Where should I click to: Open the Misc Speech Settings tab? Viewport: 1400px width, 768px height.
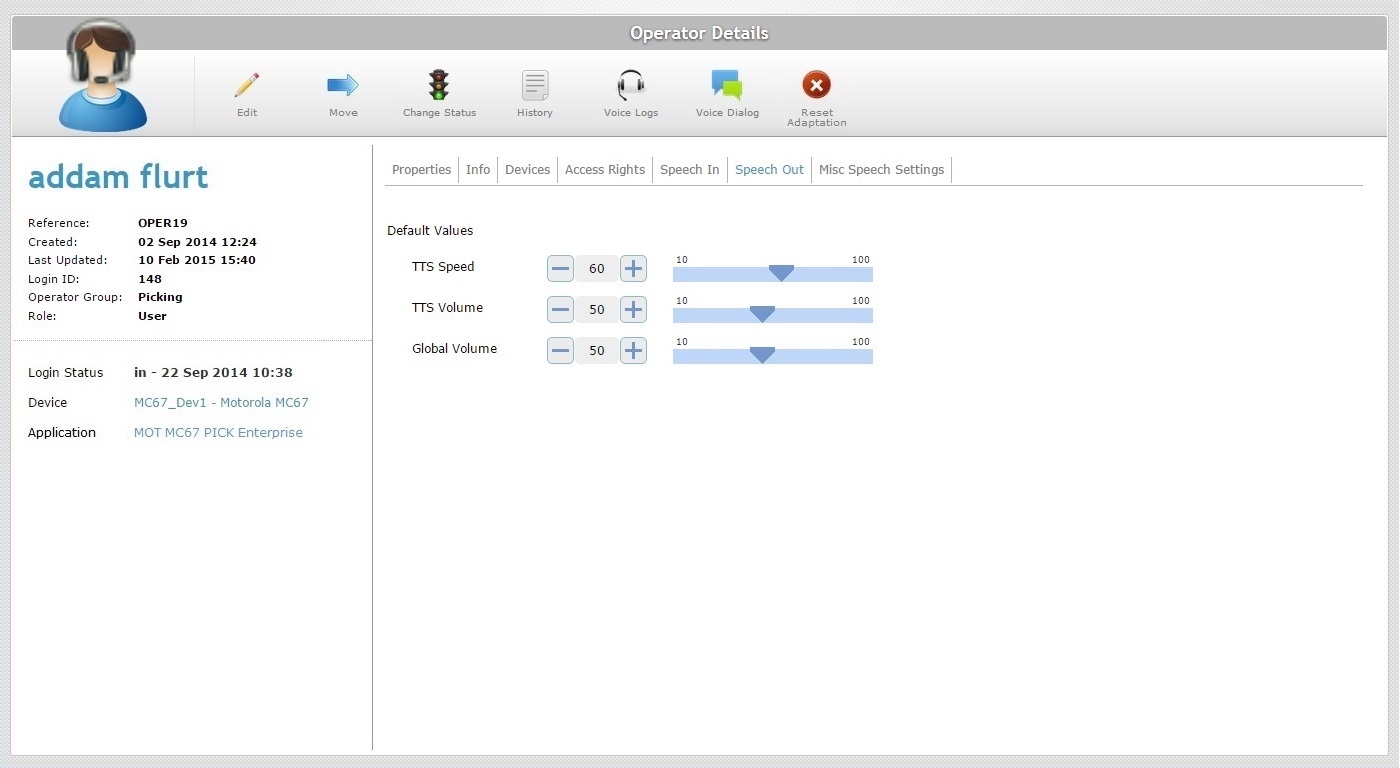pos(881,170)
